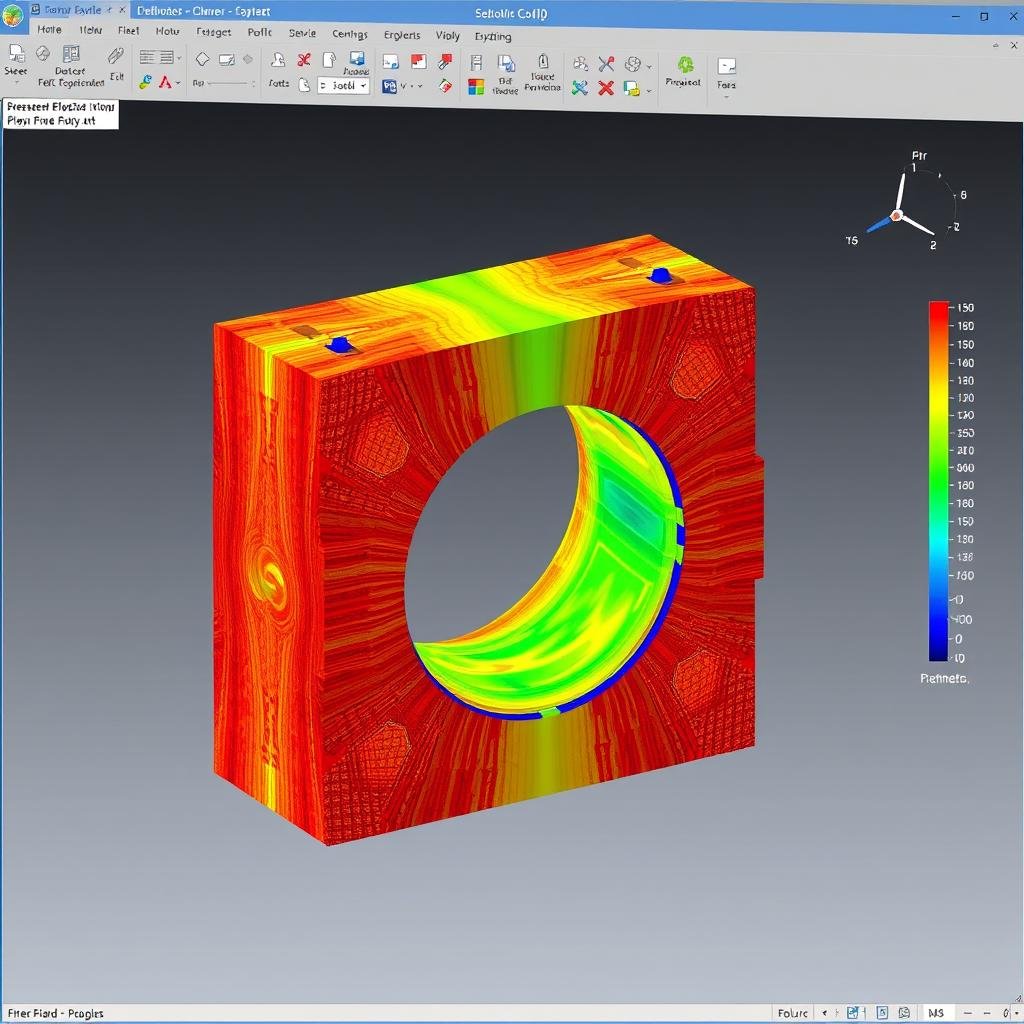
Task: Click the Folurc button in the status bar
Action: (792, 1013)
